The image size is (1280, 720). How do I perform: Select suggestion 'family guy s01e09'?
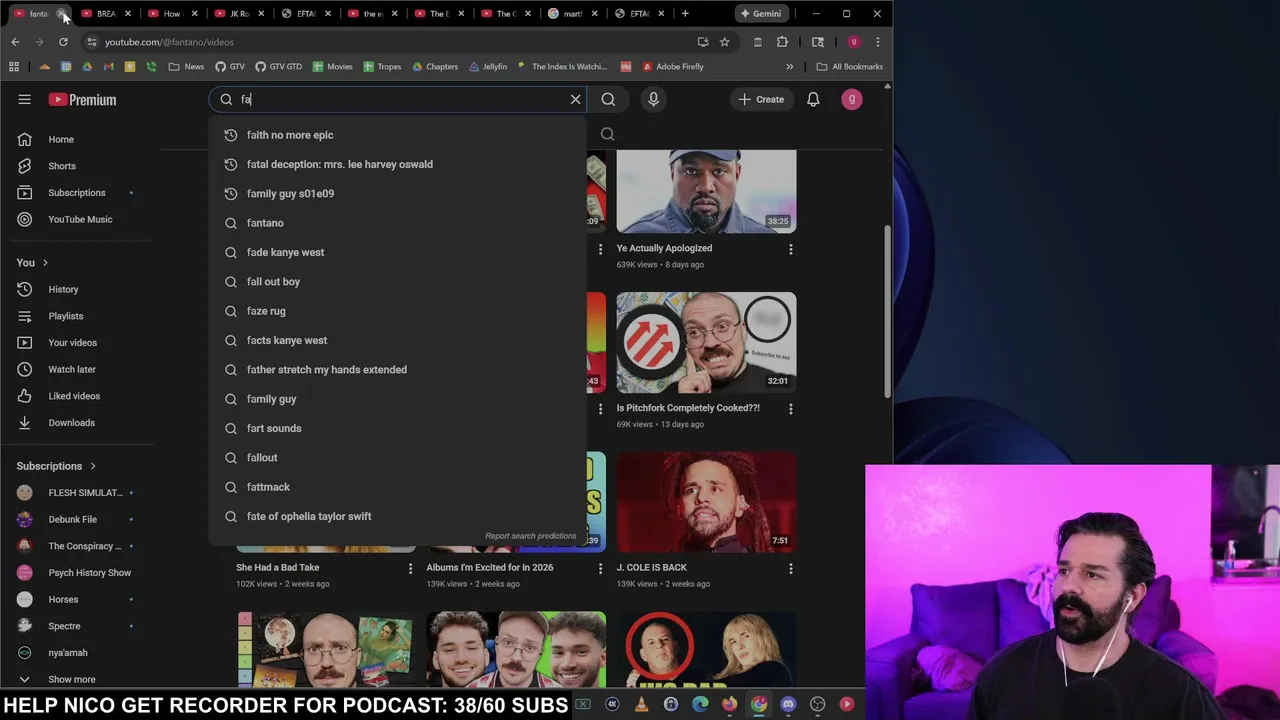[397, 193]
